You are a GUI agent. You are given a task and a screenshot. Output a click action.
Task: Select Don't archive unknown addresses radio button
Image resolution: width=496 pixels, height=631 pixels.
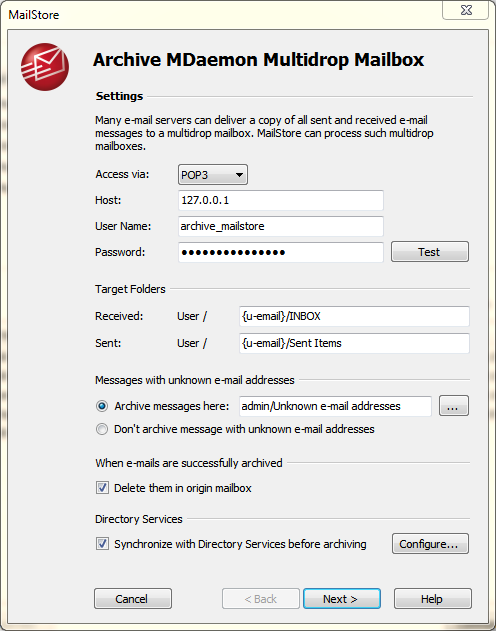102,429
